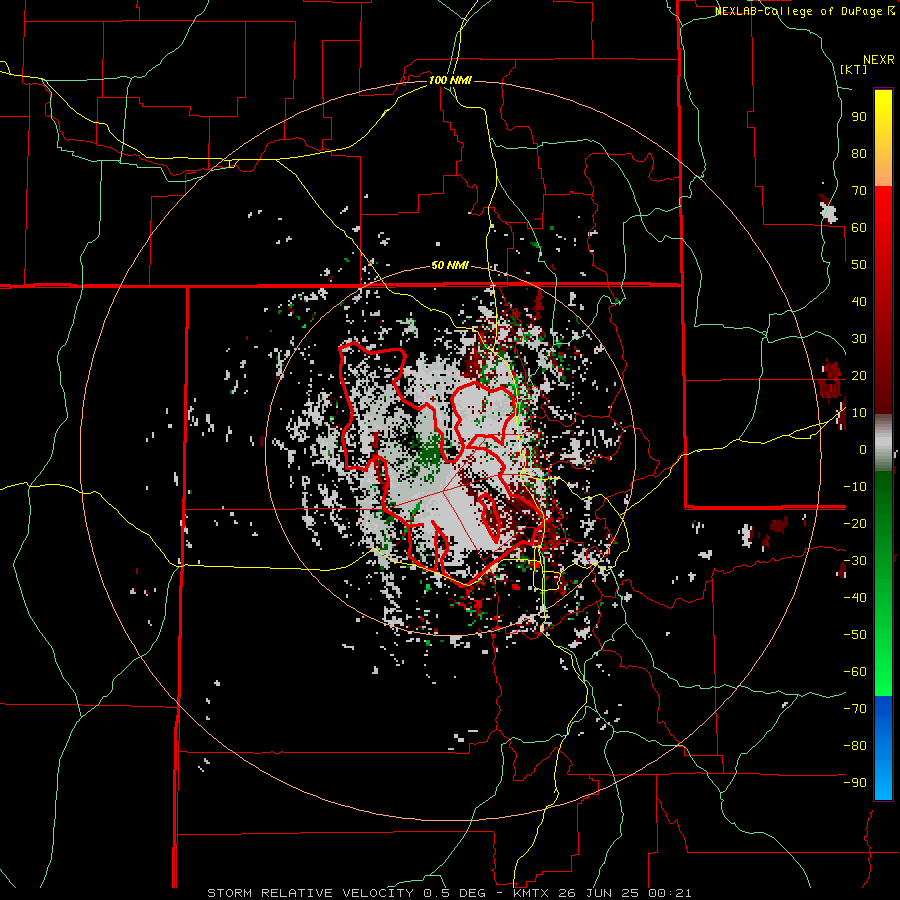900x900 pixels.
Task: Select the 10 value on the velocity scale
Action: pos(859,413)
